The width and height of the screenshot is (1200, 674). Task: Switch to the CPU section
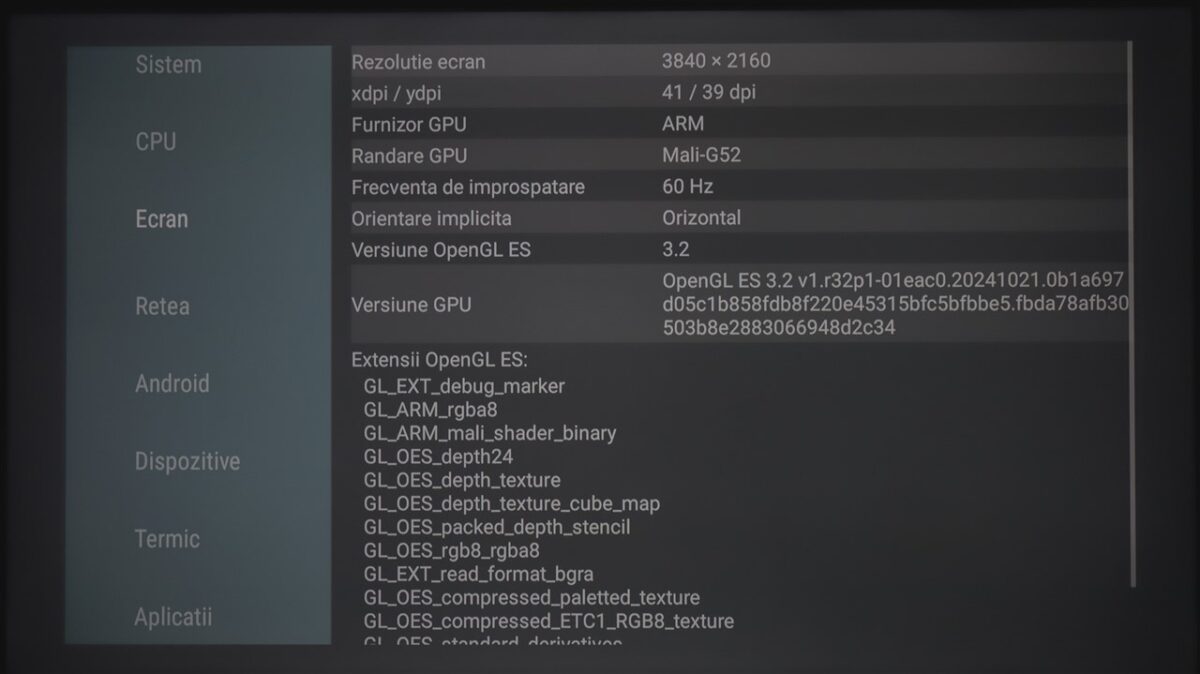click(x=155, y=142)
